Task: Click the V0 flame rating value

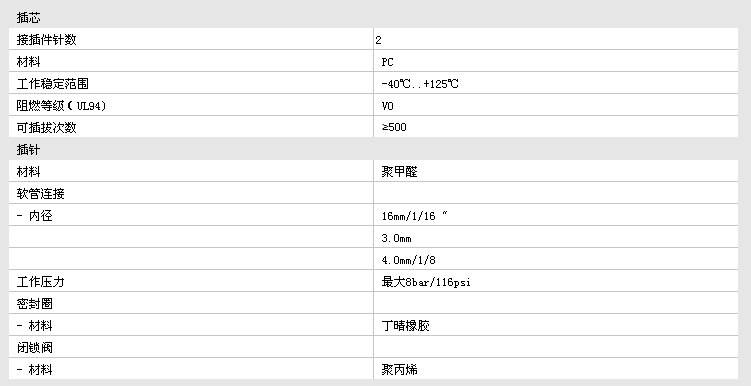Action: click(387, 106)
